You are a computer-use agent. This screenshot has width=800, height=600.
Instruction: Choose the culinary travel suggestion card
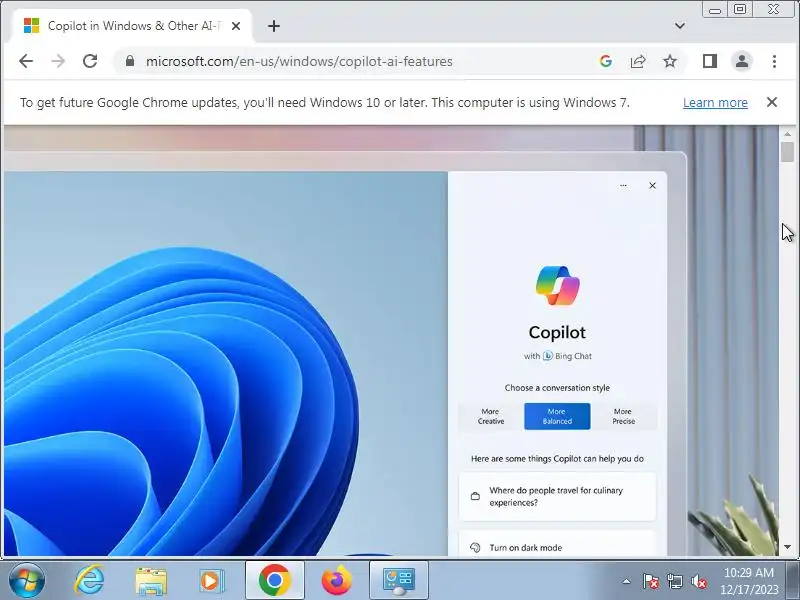coord(557,496)
